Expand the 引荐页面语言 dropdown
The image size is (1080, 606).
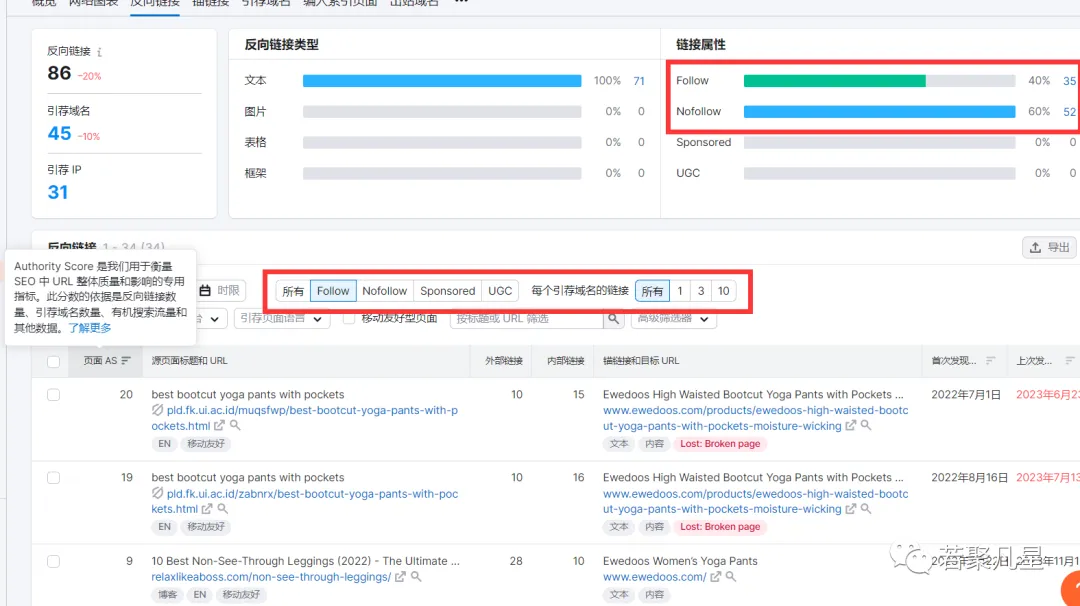point(280,319)
